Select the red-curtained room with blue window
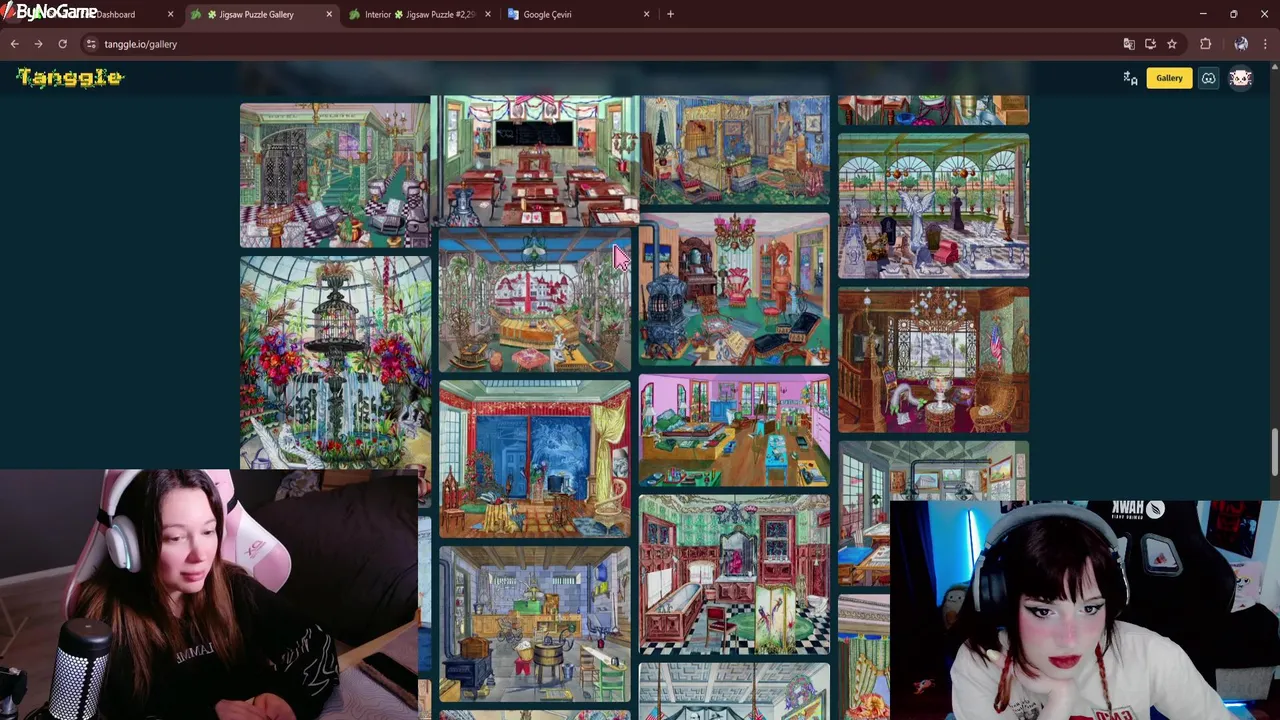Screen dimensions: 1280x720 click(x=535, y=458)
